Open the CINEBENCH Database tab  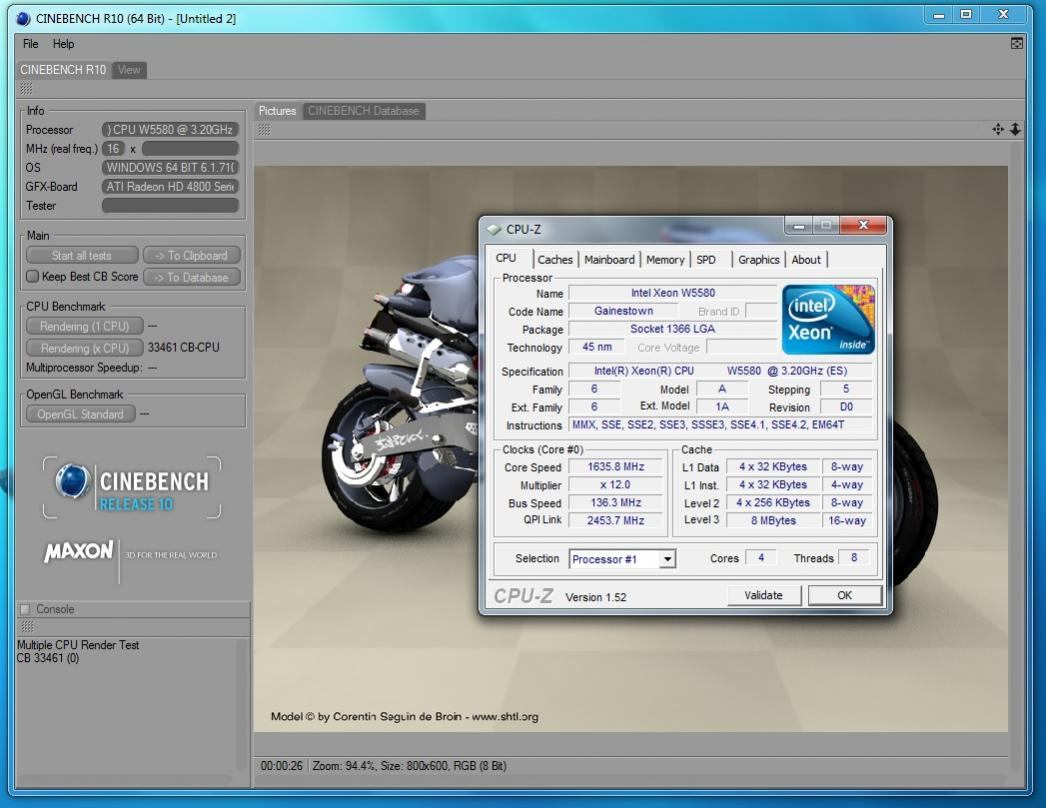pos(363,111)
